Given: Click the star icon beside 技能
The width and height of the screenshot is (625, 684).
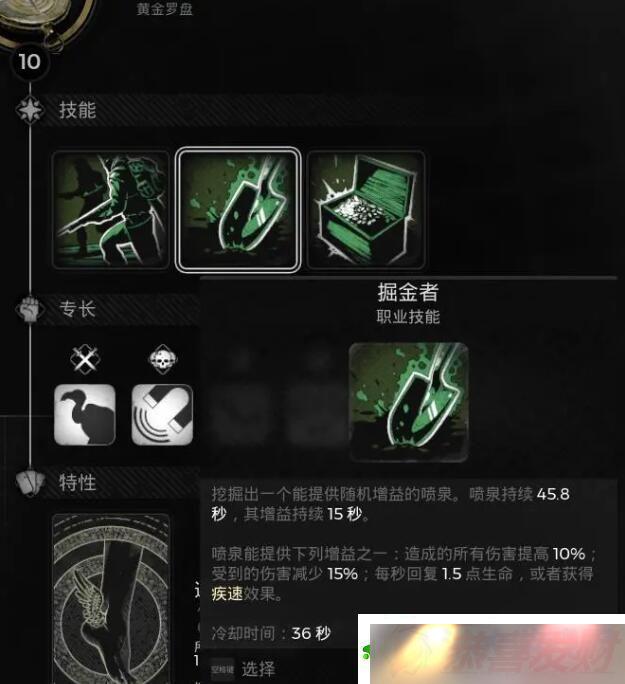Looking at the screenshot, I should click(x=30, y=110).
